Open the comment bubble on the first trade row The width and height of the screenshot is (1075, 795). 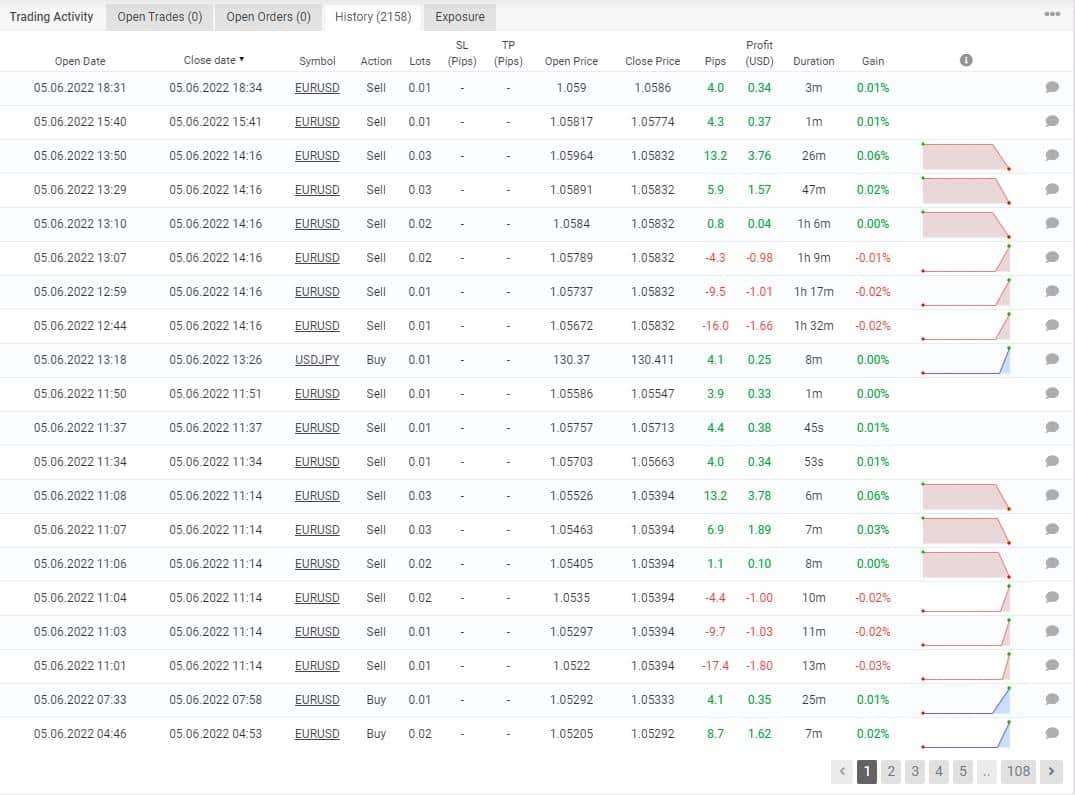[x=1052, y=87]
